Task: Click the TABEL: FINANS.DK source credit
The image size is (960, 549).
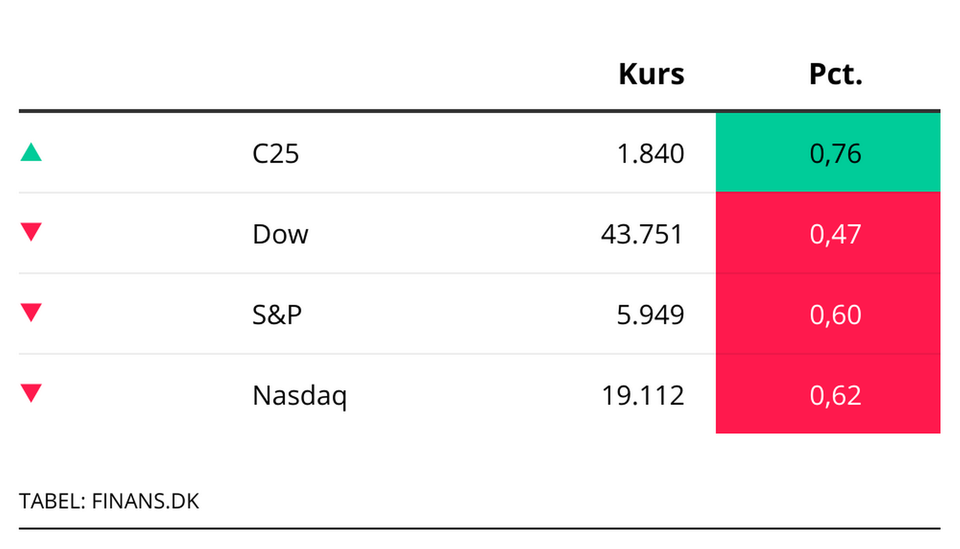Action: tap(109, 500)
